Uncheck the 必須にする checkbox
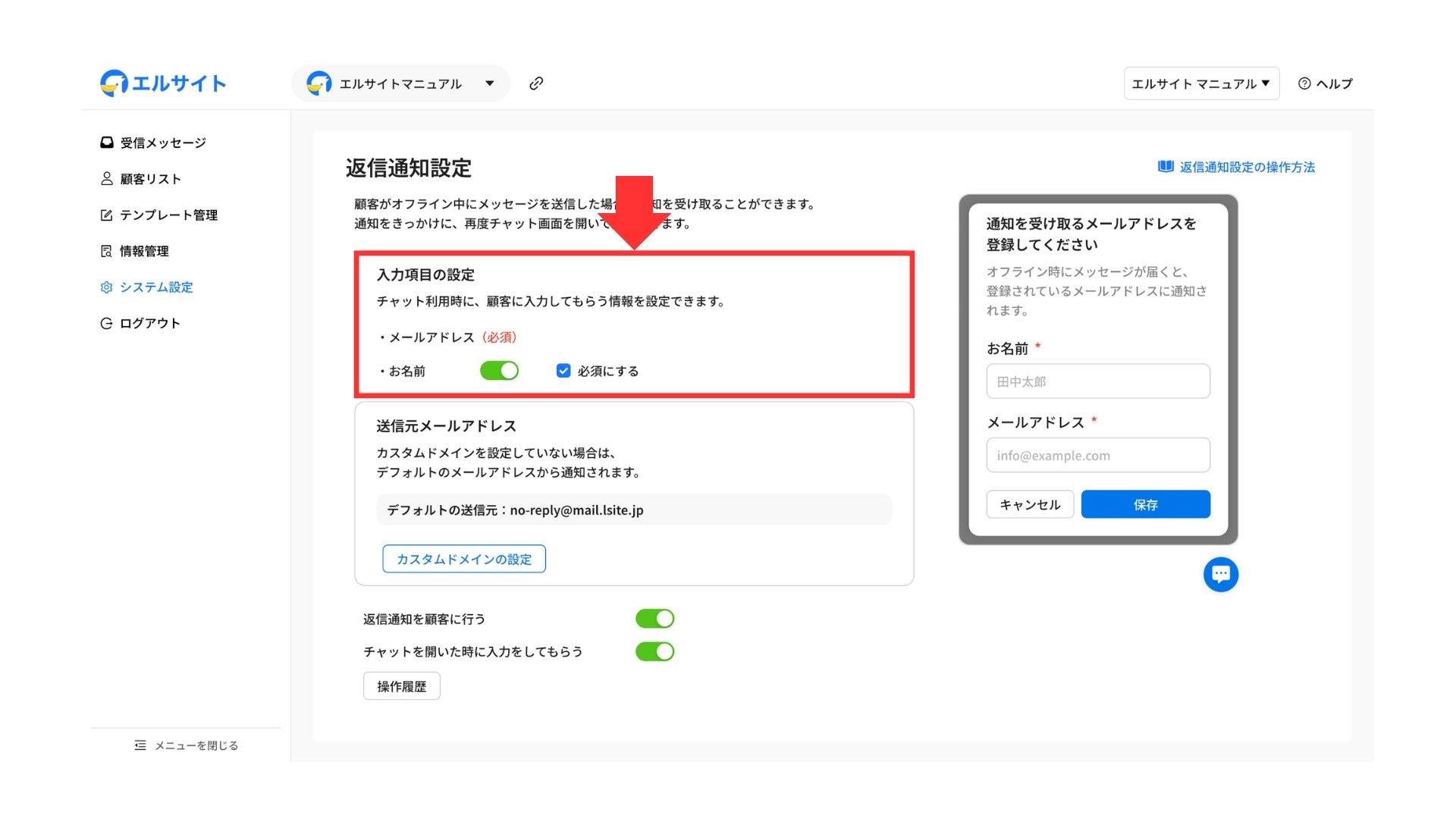The image size is (1456, 819). [563, 371]
